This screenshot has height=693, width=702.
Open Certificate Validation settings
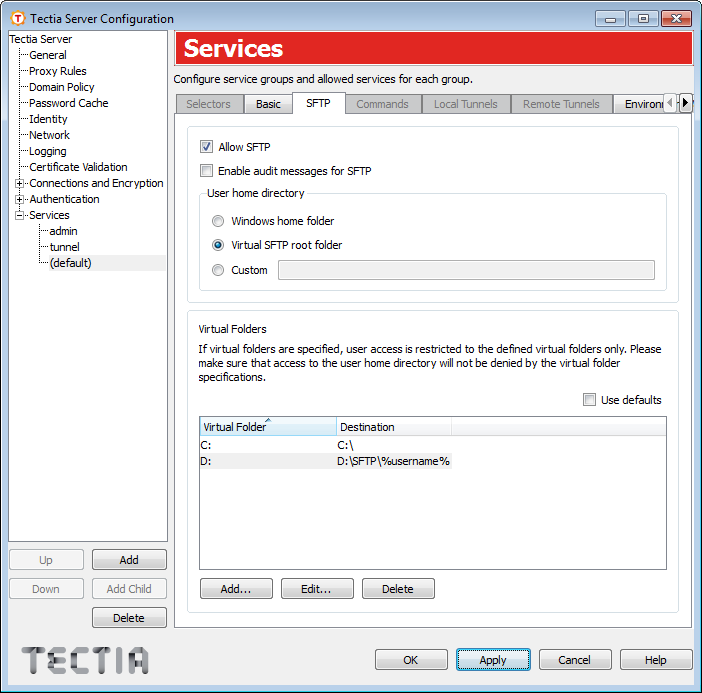(78, 167)
